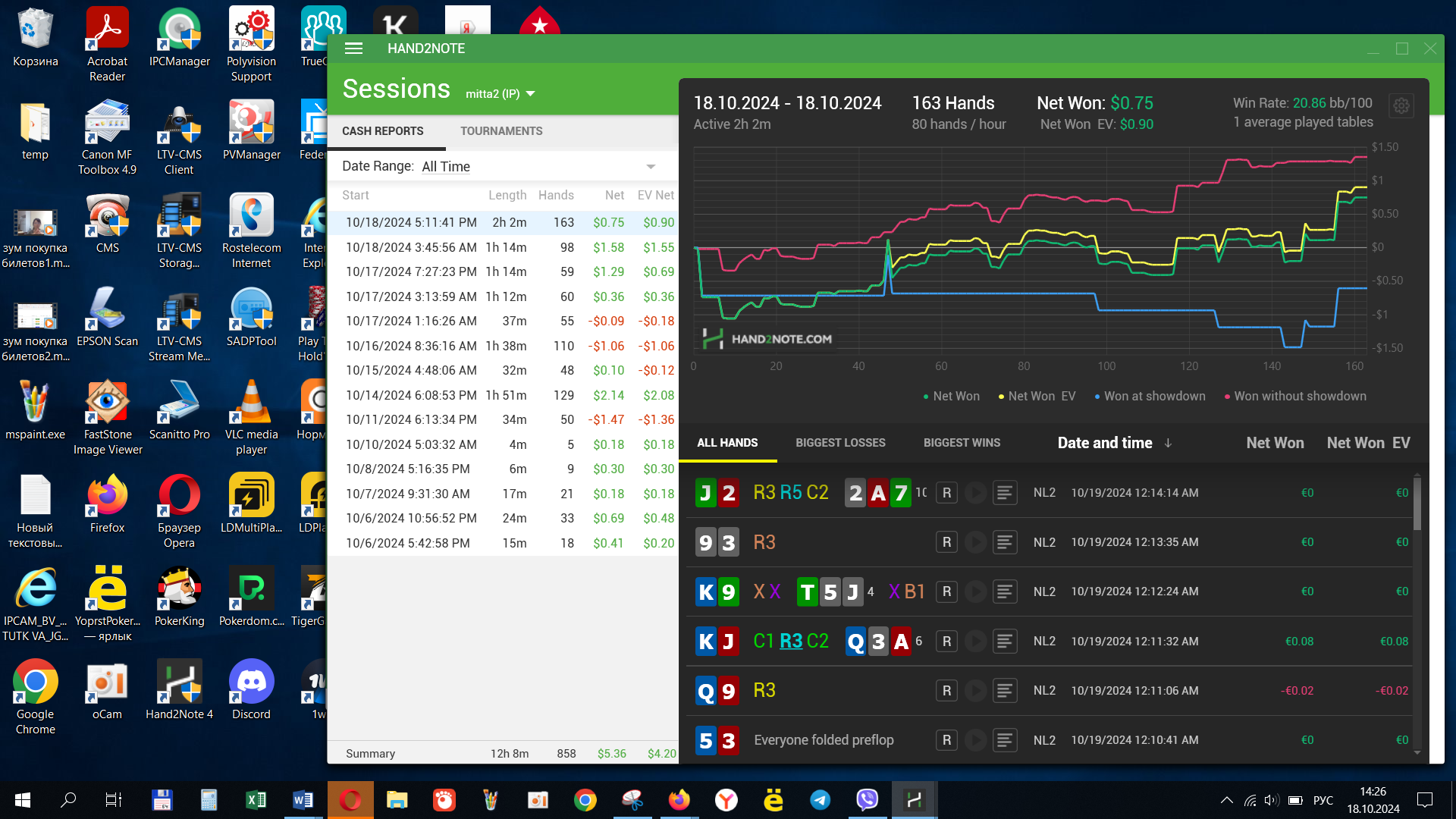Click the R3 action label in KJ row
Viewport: 1456px width, 819px height.
click(791, 642)
